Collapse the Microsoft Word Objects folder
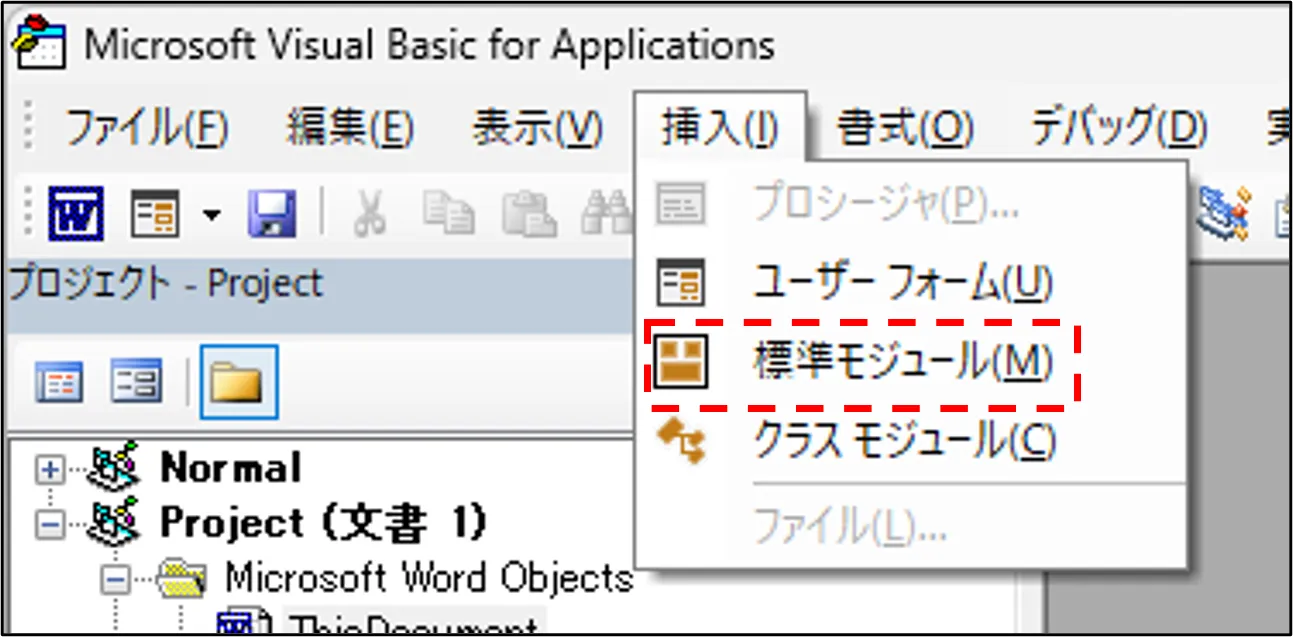This screenshot has width=1293, height=637. (118, 578)
